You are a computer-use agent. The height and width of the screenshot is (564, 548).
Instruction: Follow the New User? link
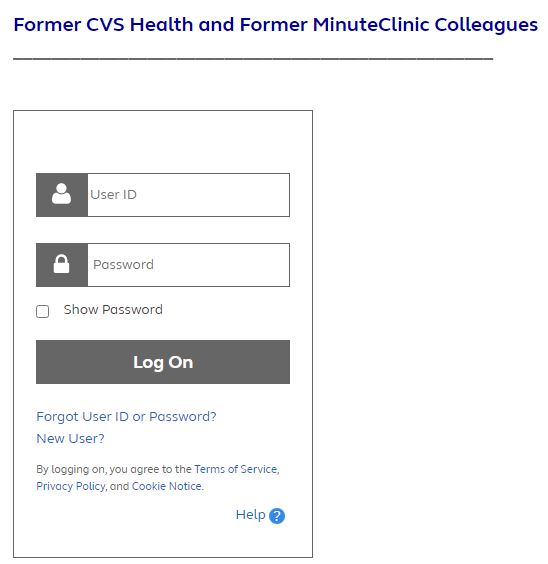pos(70,439)
